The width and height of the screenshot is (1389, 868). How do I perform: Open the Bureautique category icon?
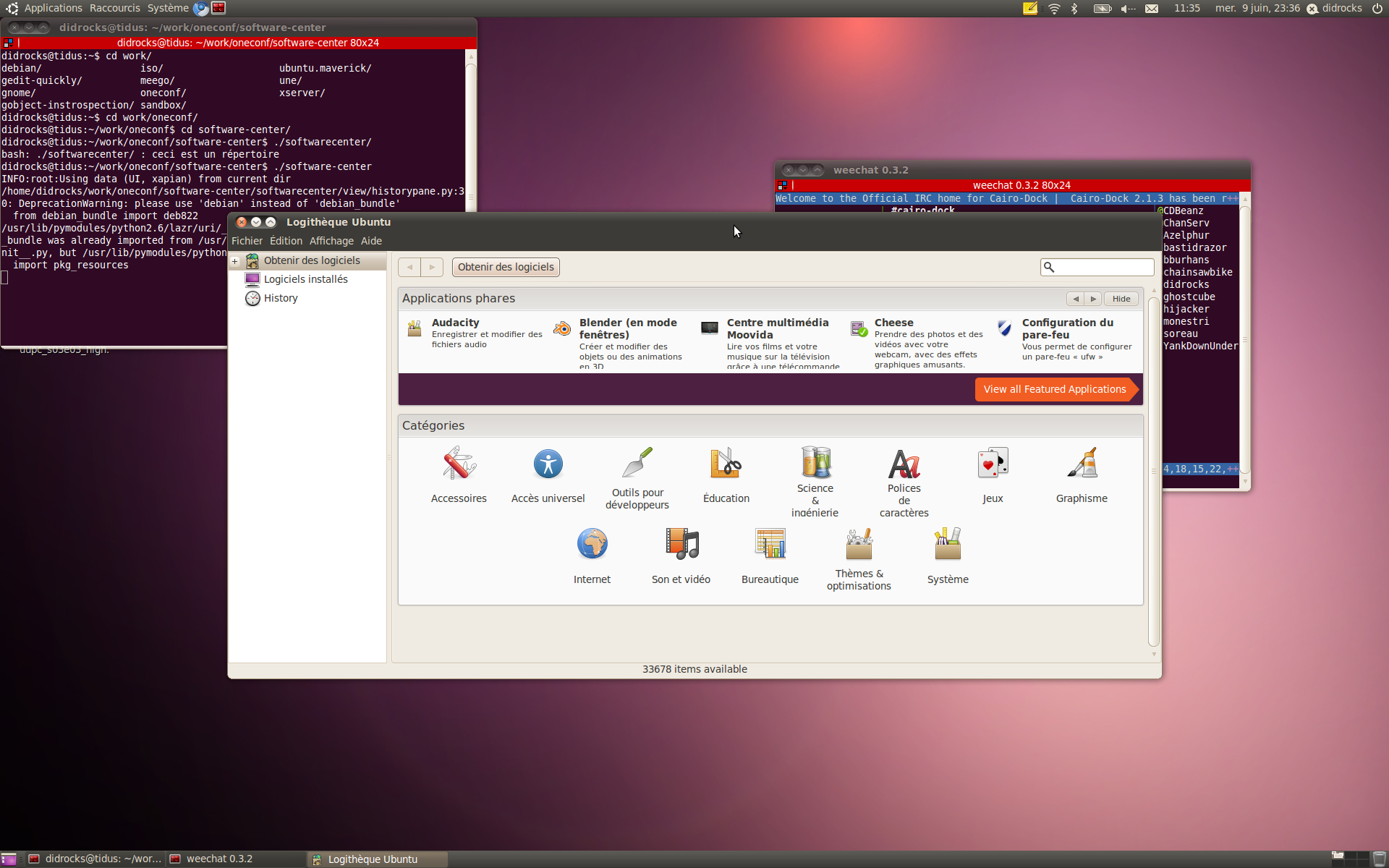point(770,544)
